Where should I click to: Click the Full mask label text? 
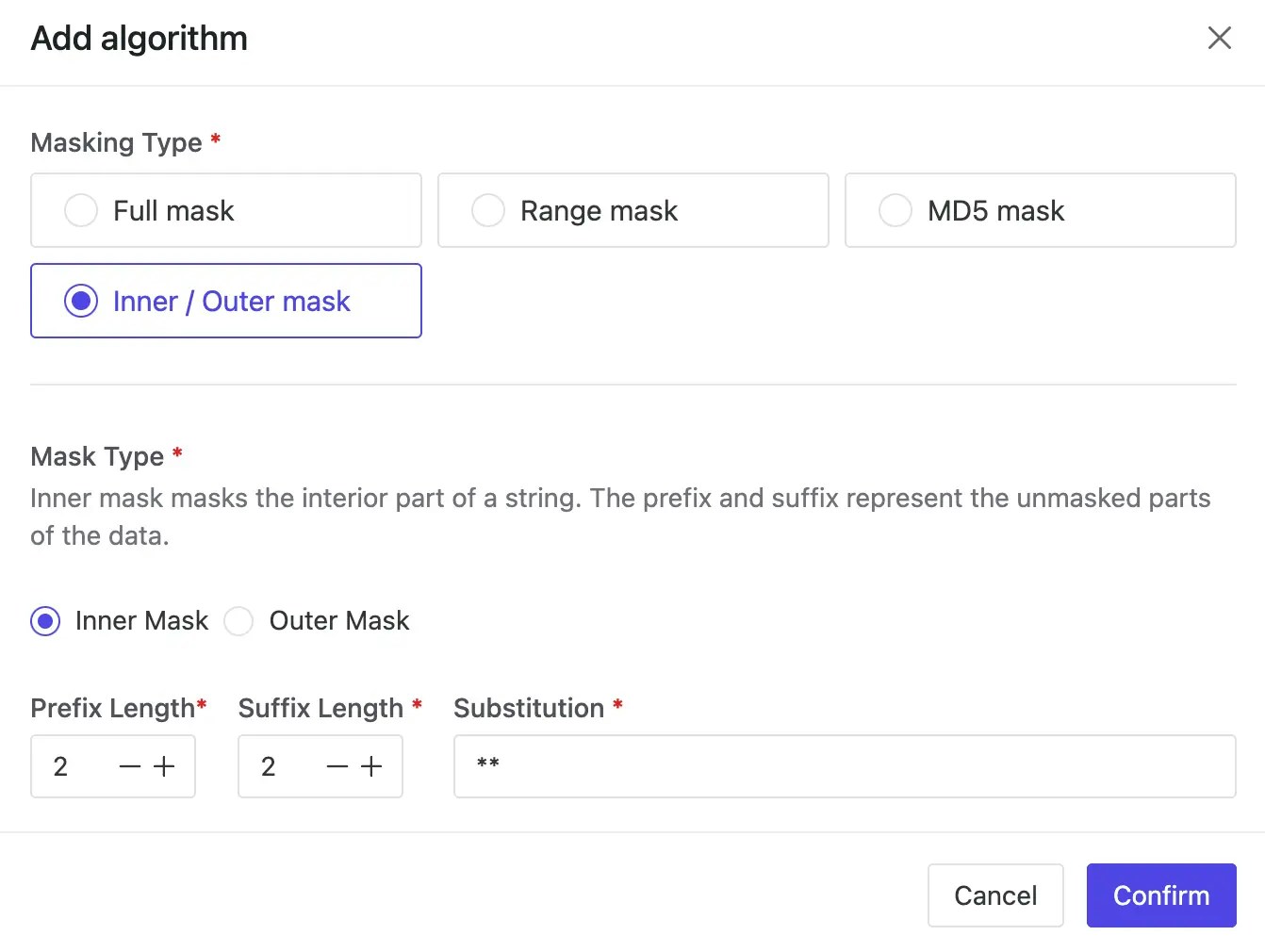(173, 211)
